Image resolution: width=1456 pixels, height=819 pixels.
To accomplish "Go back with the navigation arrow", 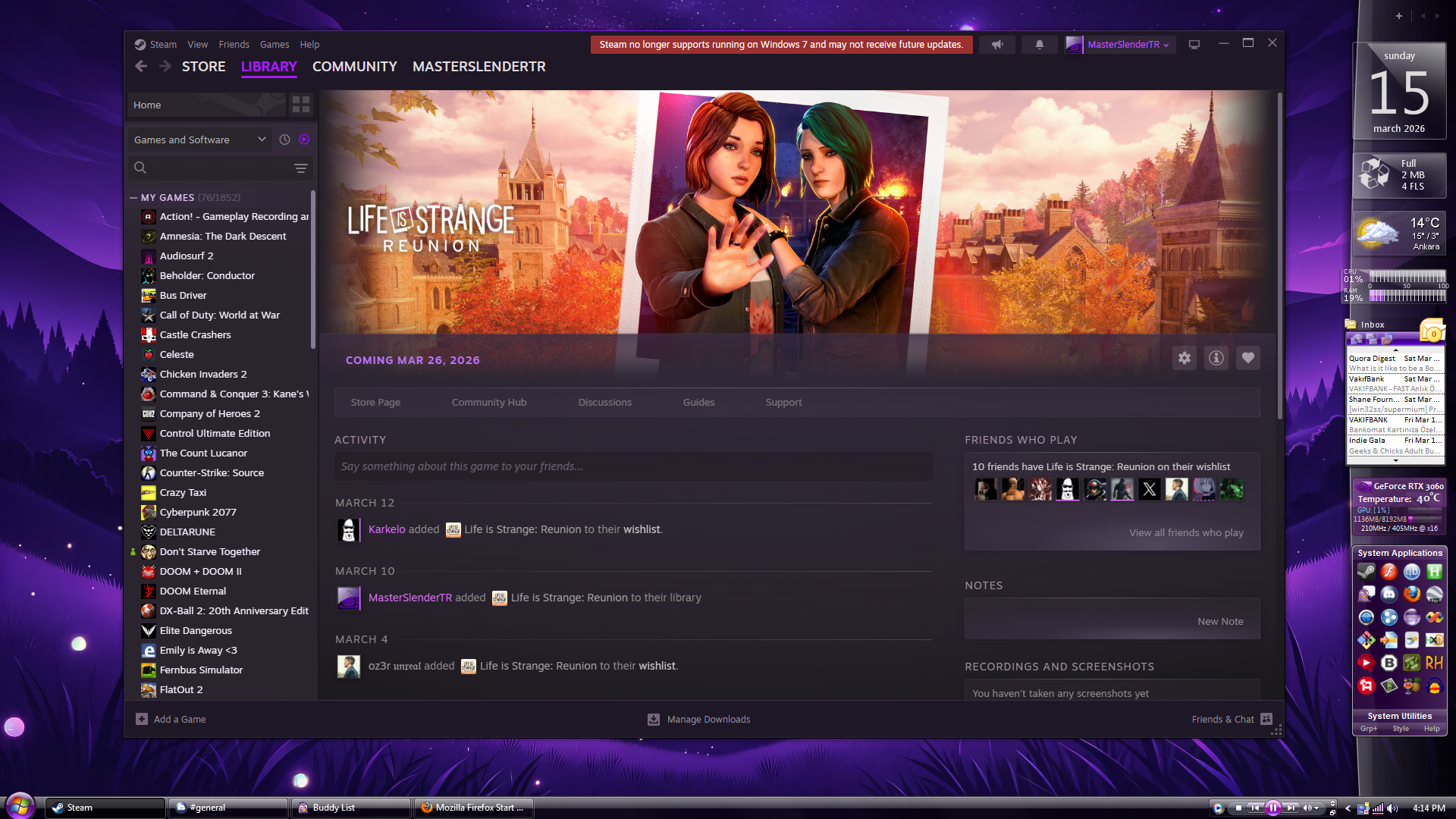I will (141, 67).
